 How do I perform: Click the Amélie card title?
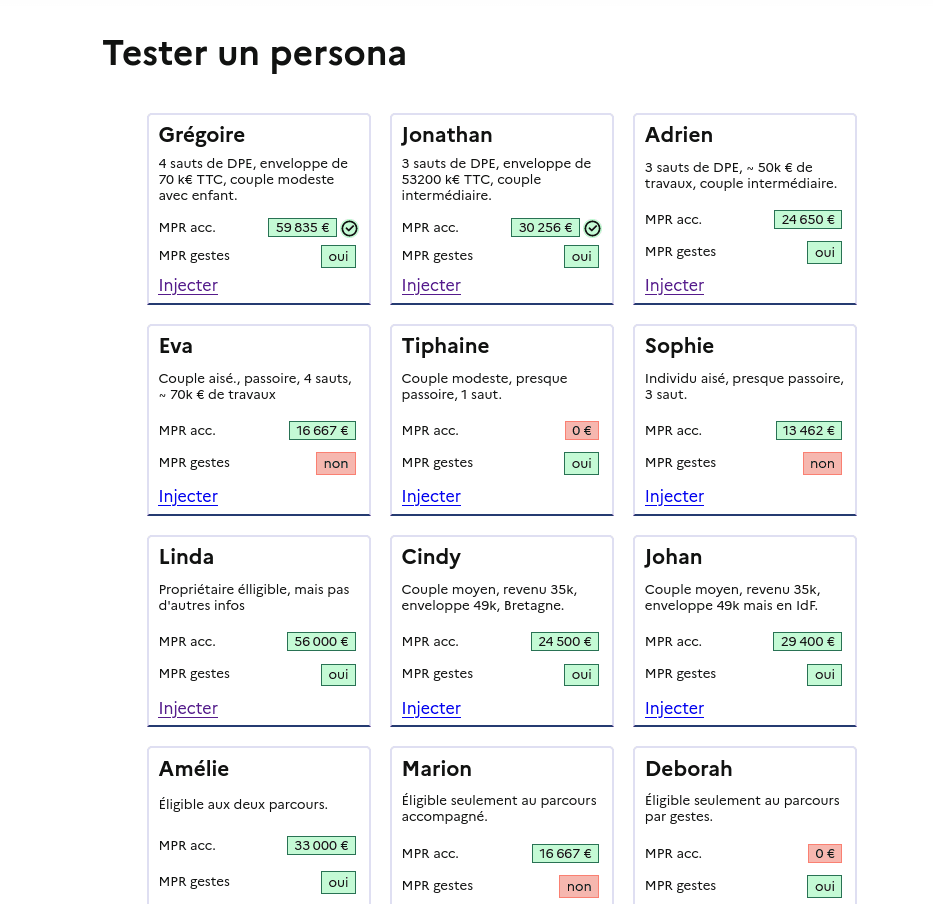[x=194, y=768]
